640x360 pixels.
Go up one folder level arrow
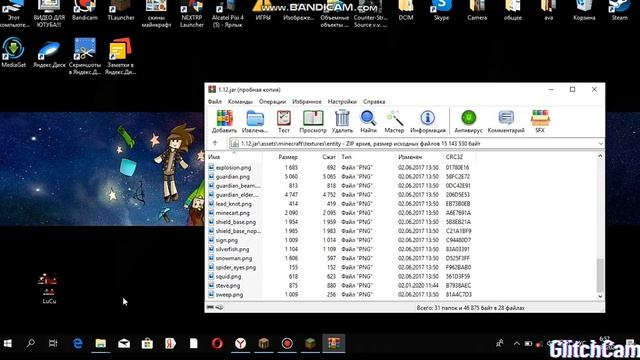coord(215,143)
